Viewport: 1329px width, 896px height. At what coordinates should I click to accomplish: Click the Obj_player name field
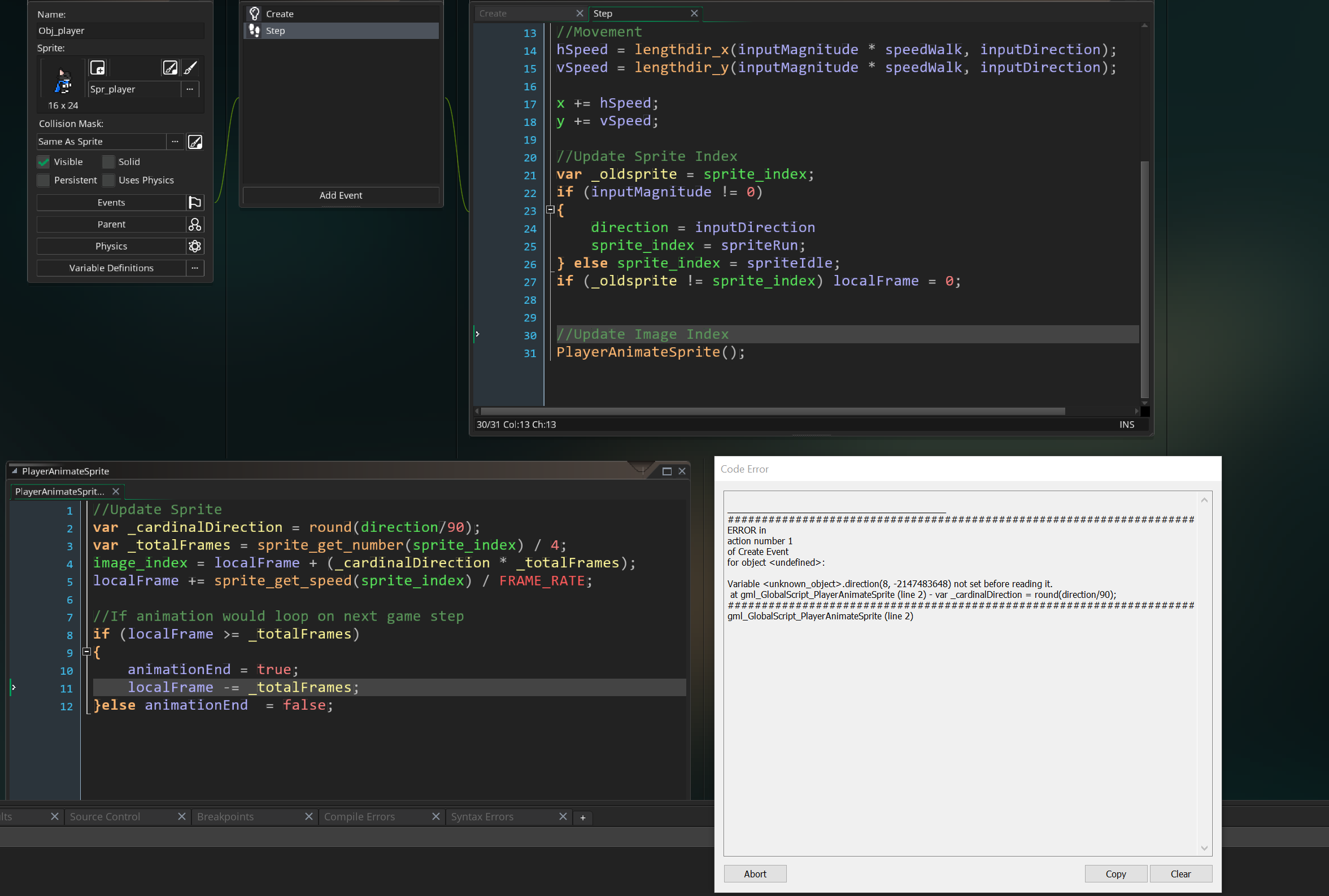120,31
